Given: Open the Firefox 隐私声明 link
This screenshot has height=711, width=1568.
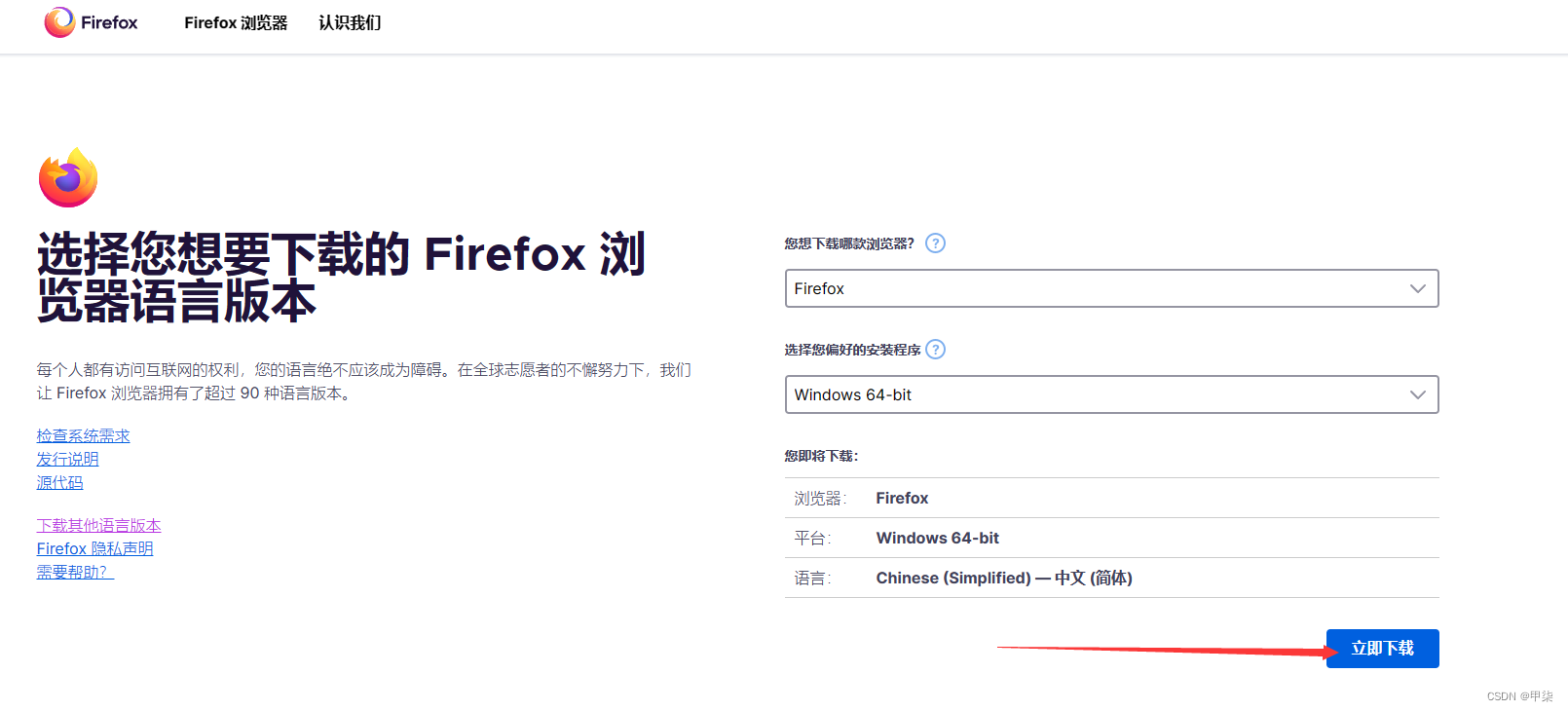Looking at the screenshot, I should tap(94, 548).
